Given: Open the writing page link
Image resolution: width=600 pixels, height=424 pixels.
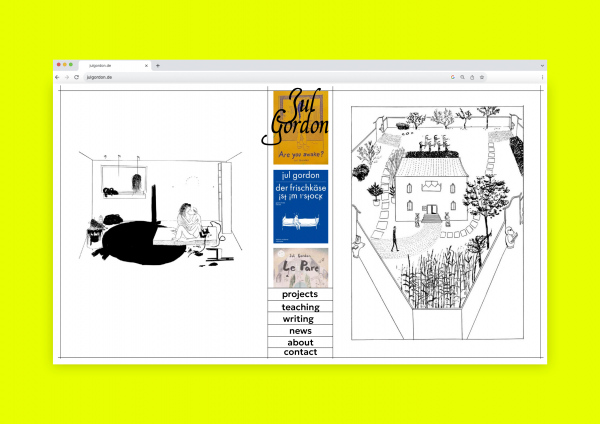Looking at the screenshot, I should (x=300, y=319).
